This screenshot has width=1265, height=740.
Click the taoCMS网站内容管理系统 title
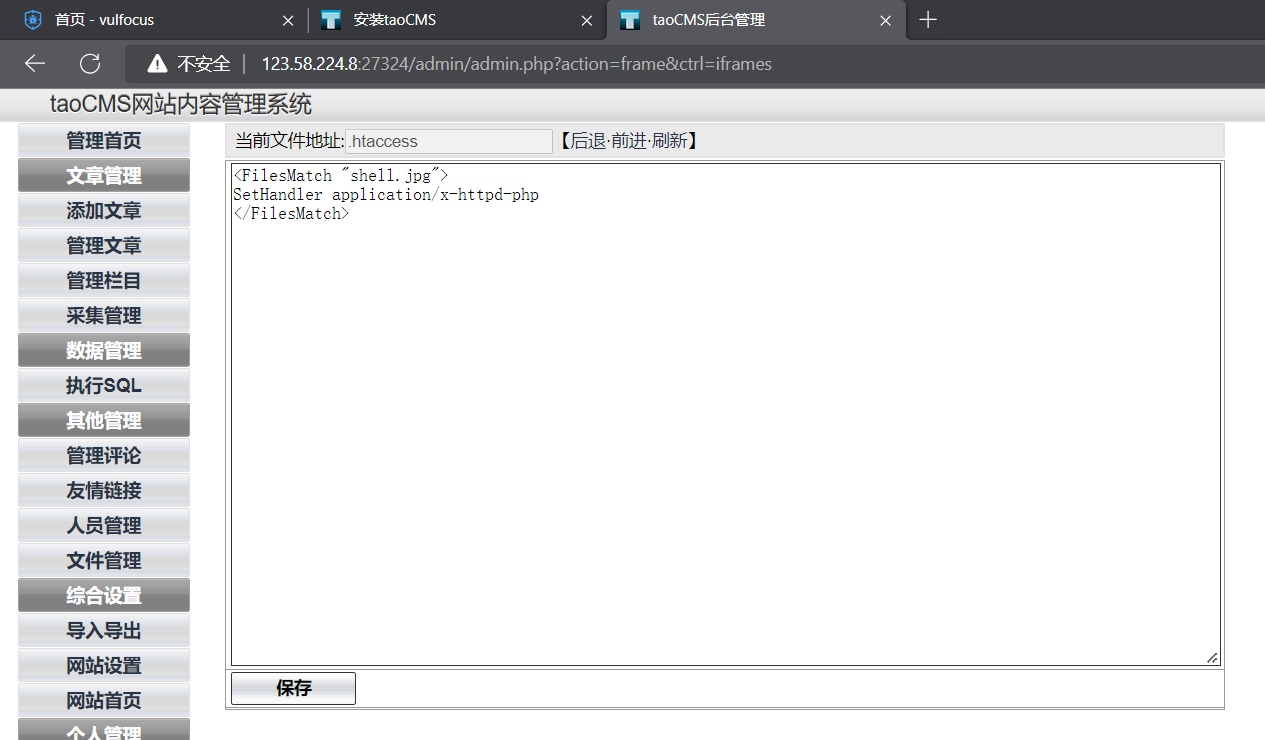coord(181,104)
